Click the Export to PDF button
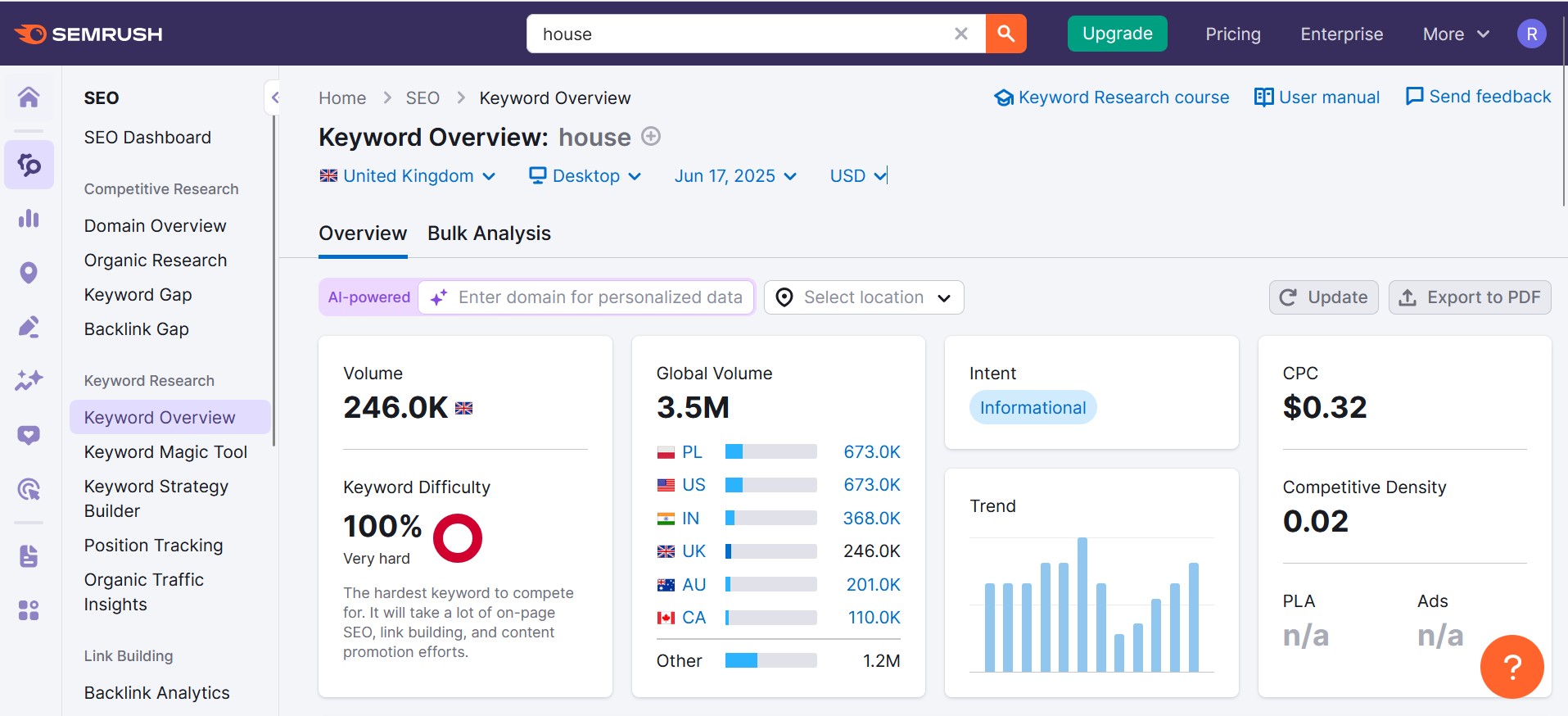The height and width of the screenshot is (716, 1568). 1470,297
